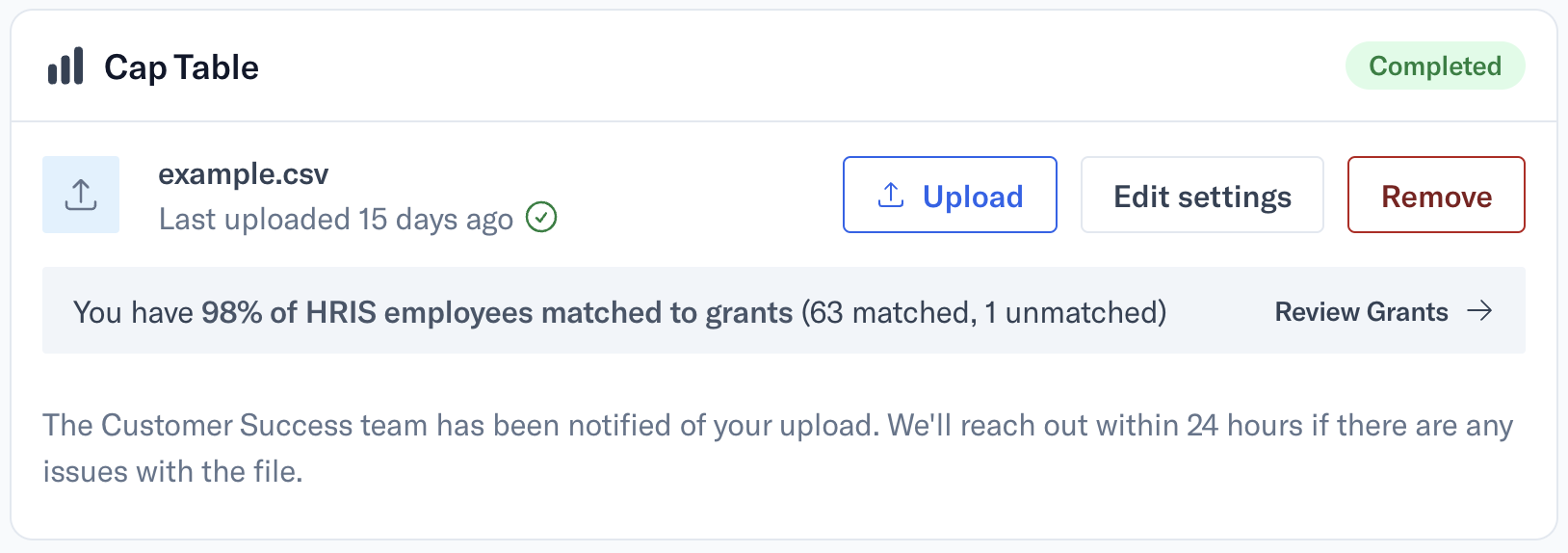Screen dimensions: 1568x553
Task: Click the green checkmark circle after upload date
Action: click(x=541, y=218)
